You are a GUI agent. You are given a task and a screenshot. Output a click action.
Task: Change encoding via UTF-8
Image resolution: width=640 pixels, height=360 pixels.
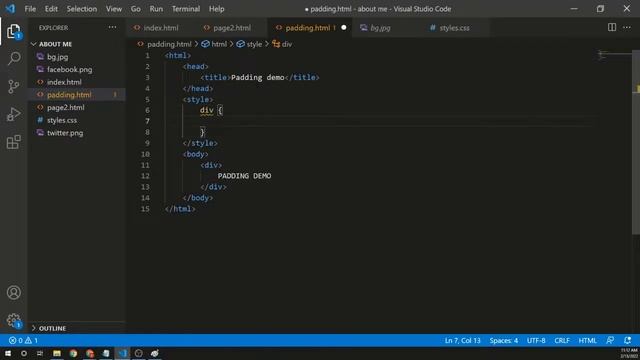(x=536, y=340)
